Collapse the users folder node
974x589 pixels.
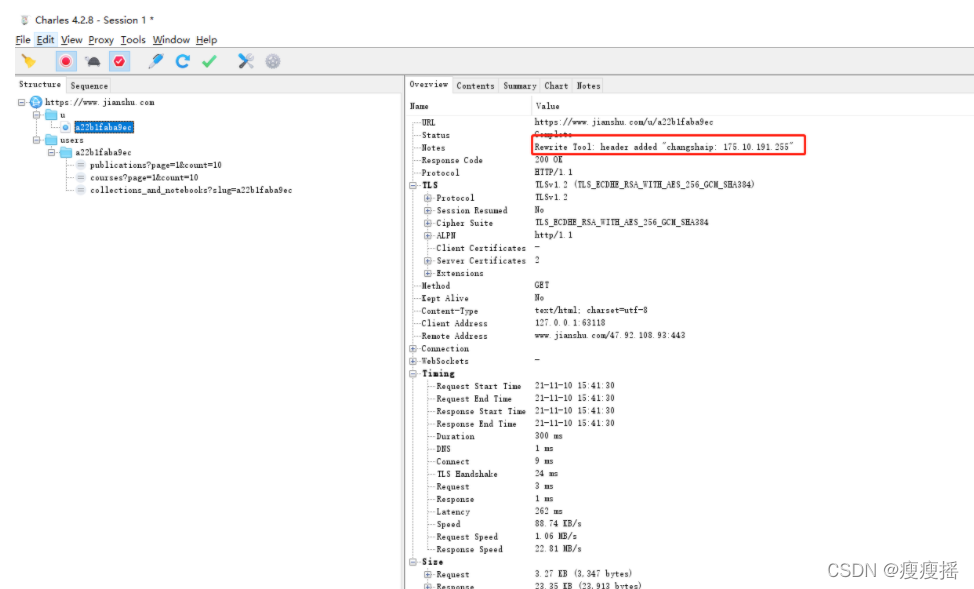coord(37,140)
